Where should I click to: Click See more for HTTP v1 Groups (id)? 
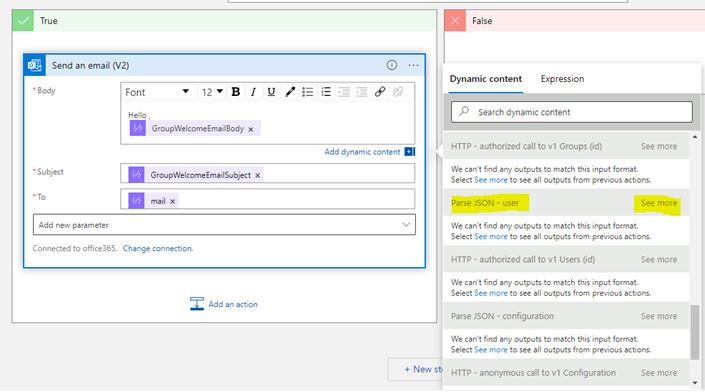click(659, 146)
